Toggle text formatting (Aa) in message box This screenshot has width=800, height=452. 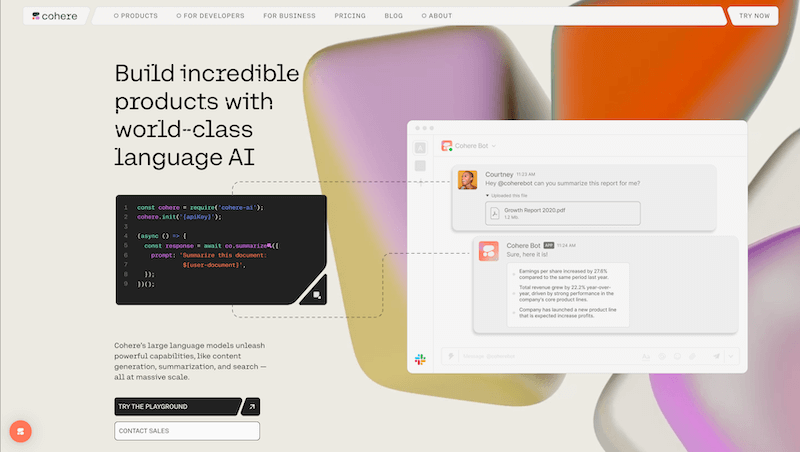(646, 357)
